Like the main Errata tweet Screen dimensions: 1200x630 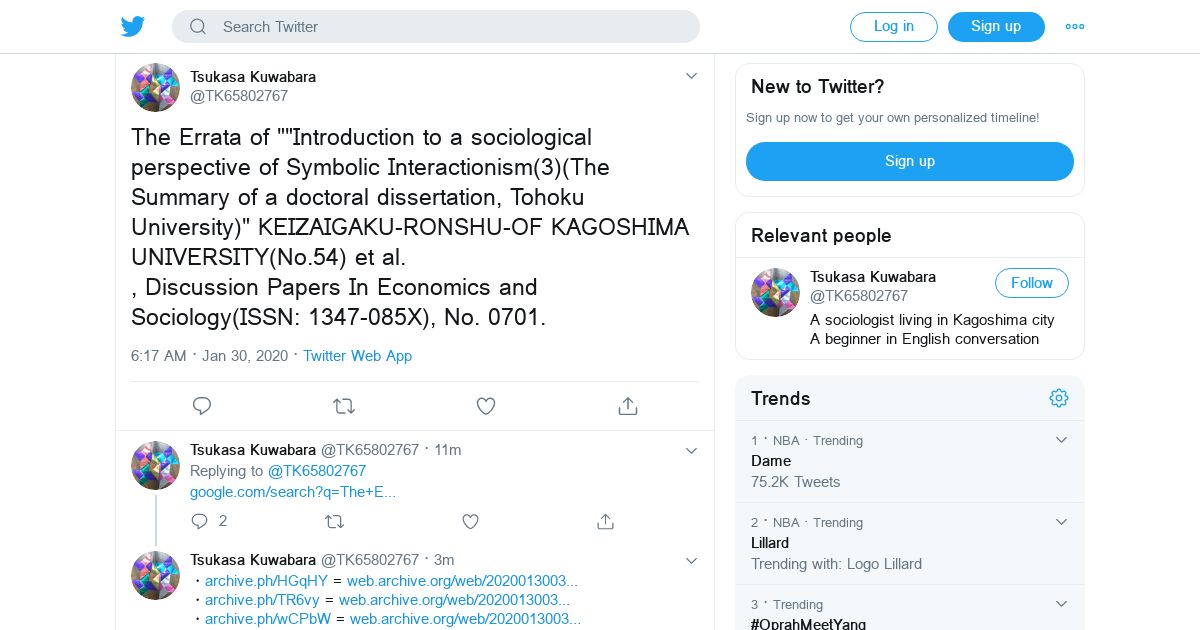(486, 406)
